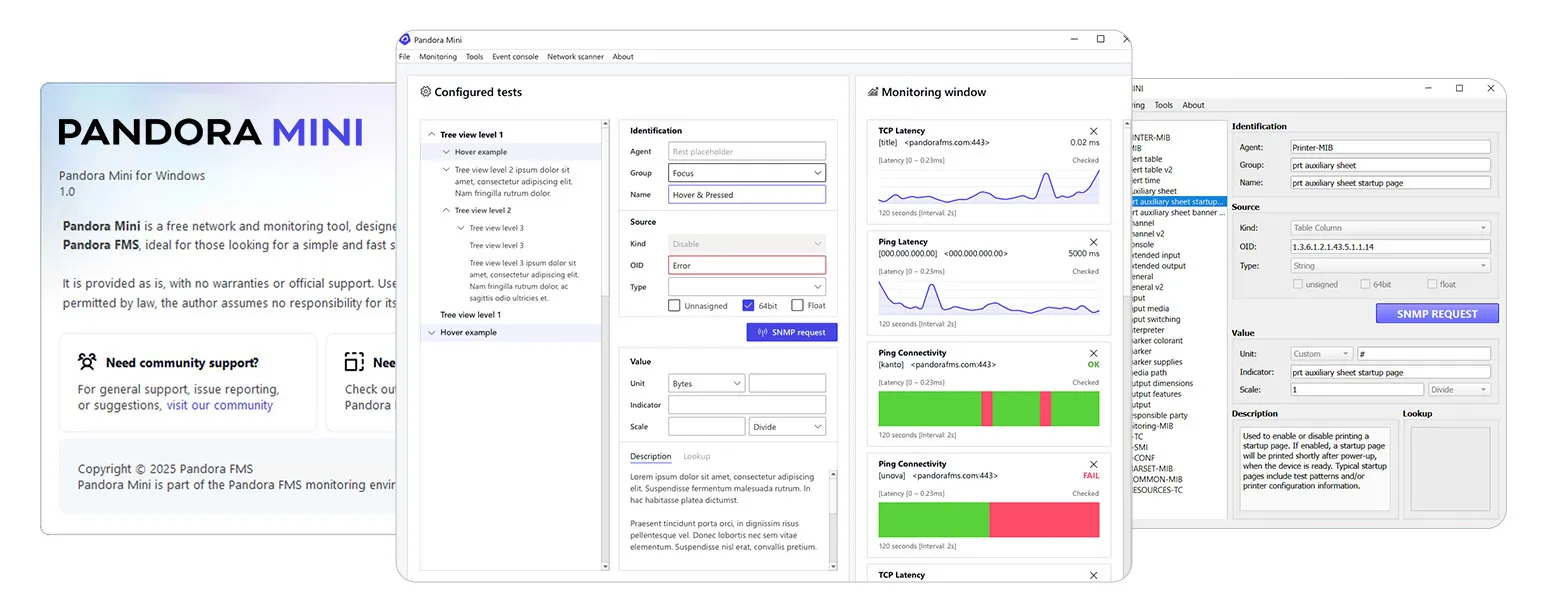Collapse the Tree view level 2 node

coord(446,211)
